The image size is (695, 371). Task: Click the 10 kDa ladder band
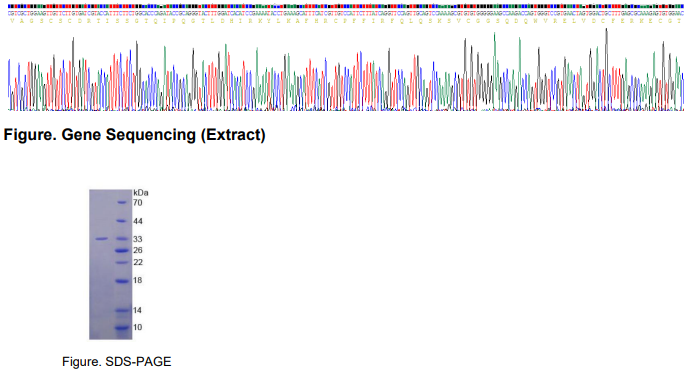tap(122, 328)
